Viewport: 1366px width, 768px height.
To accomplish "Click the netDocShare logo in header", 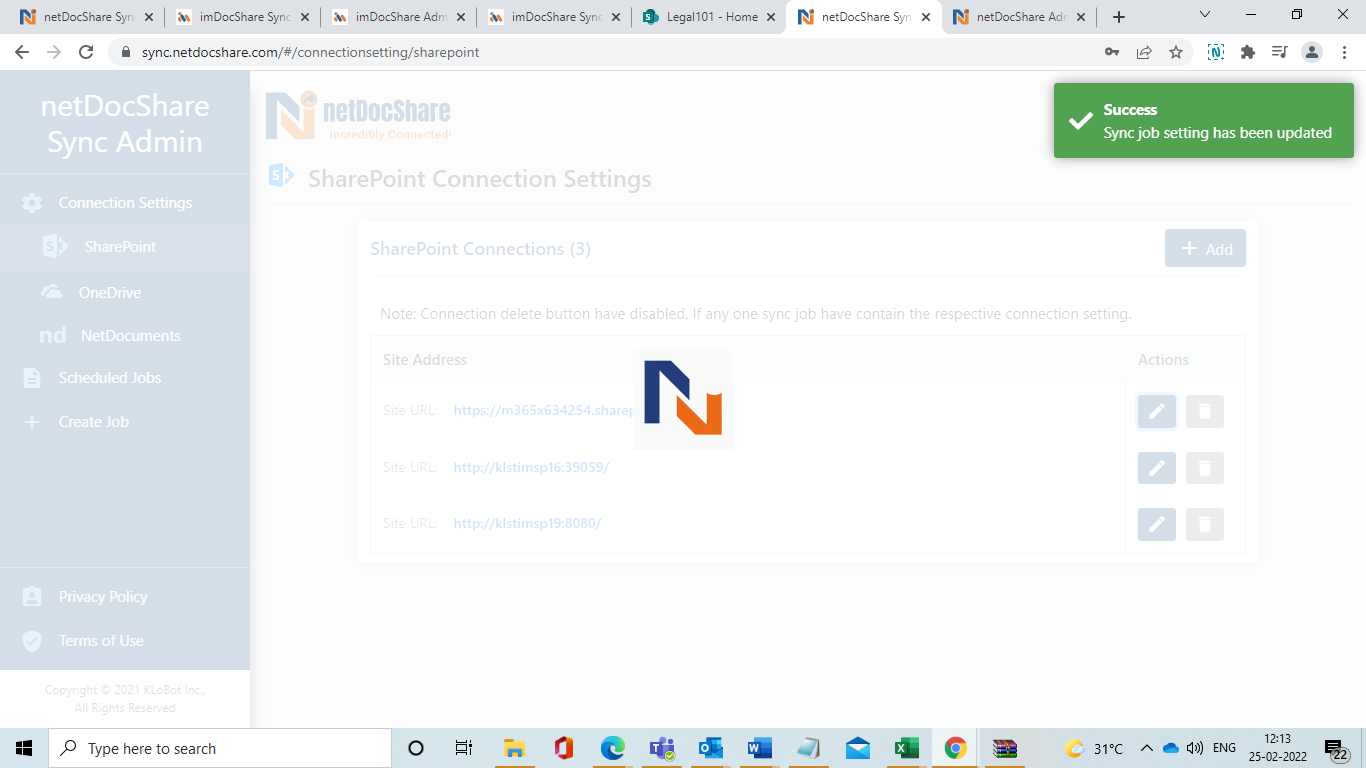I will coord(358,115).
